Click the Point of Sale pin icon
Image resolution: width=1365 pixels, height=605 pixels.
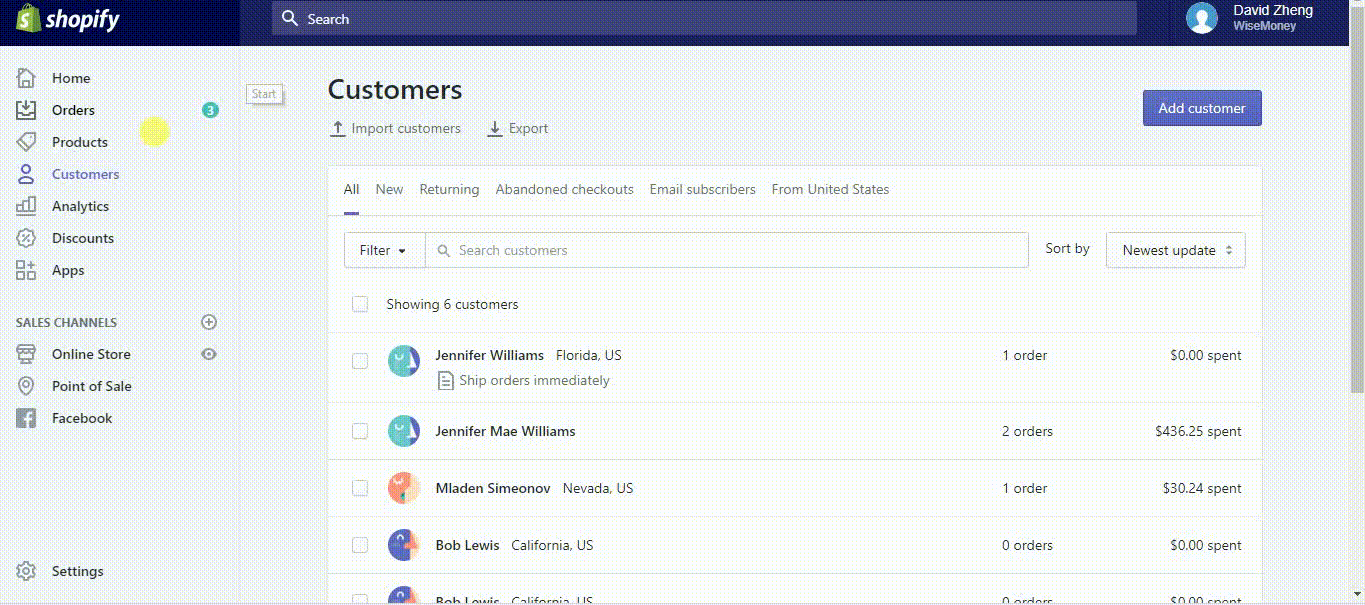pos(26,386)
